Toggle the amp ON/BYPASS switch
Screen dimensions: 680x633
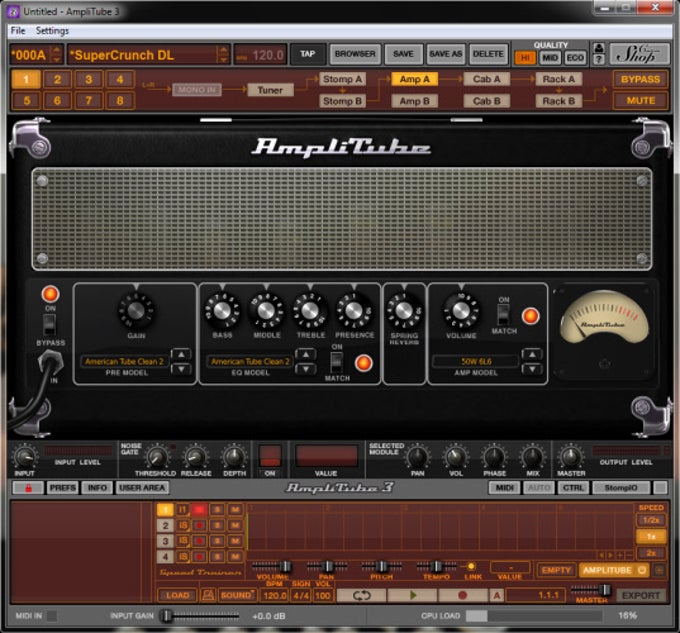49,324
